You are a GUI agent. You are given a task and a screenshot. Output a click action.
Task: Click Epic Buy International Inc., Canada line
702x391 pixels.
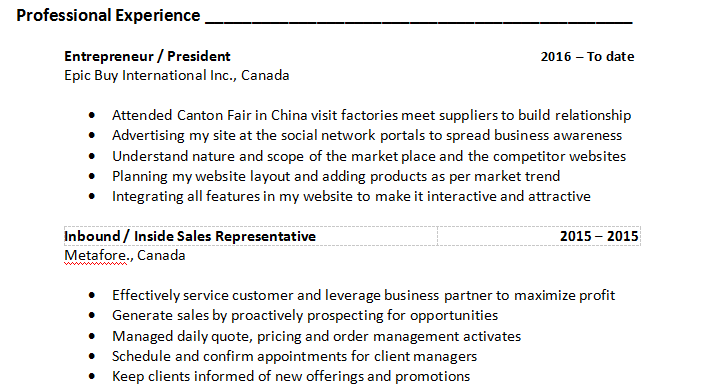click(x=176, y=75)
